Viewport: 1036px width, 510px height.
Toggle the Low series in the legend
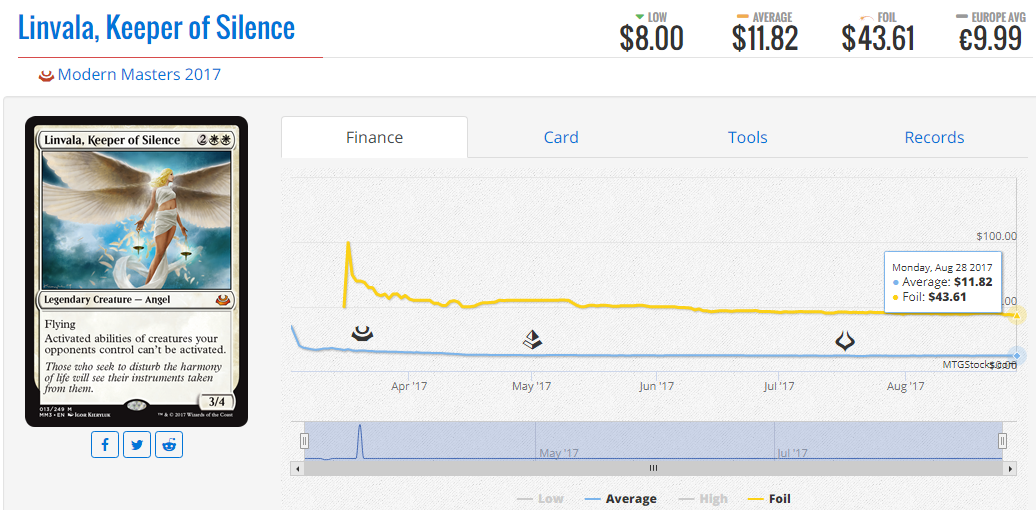(x=540, y=499)
